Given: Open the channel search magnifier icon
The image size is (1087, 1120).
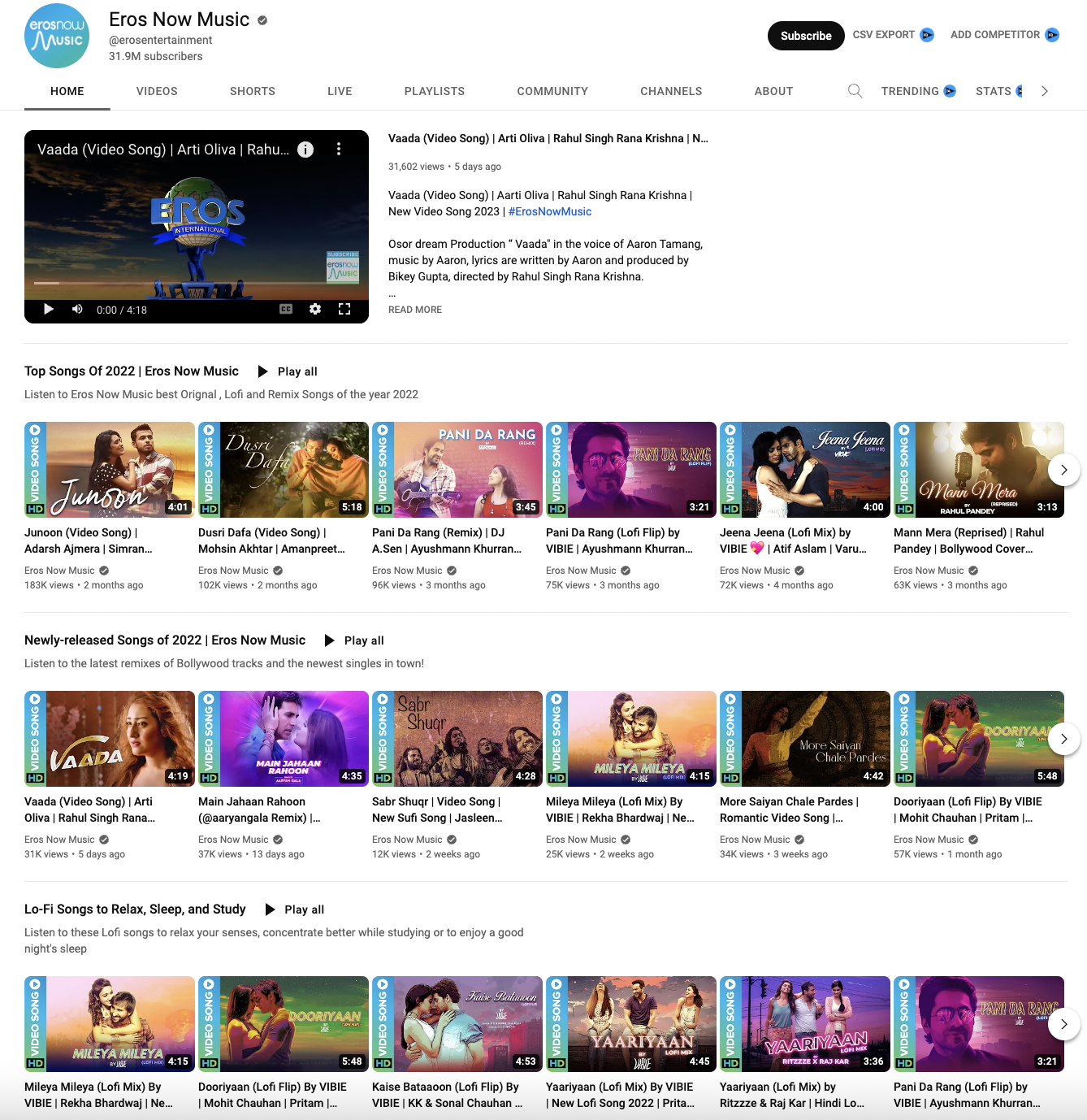Looking at the screenshot, I should (x=855, y=91).
